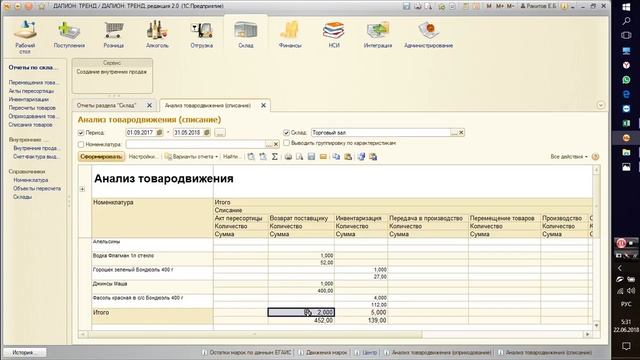Click the Найти... button
The image size is (640, 360).
click(x=232, y=157)
